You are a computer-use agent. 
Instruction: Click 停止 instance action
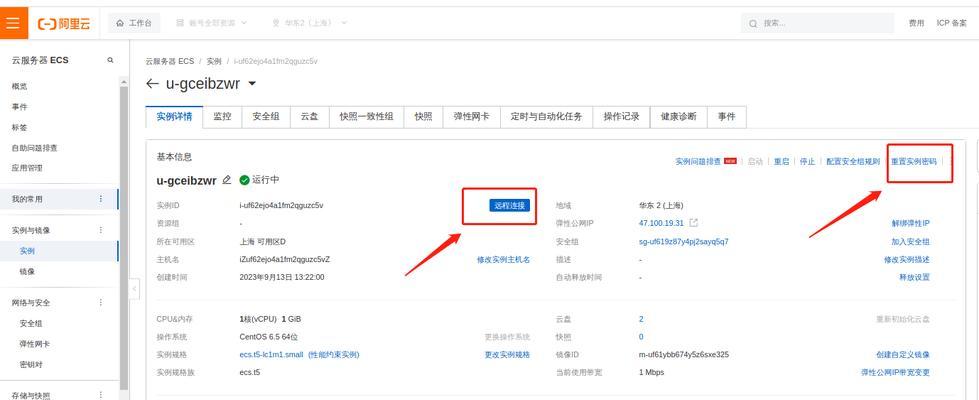click(807, 161)
